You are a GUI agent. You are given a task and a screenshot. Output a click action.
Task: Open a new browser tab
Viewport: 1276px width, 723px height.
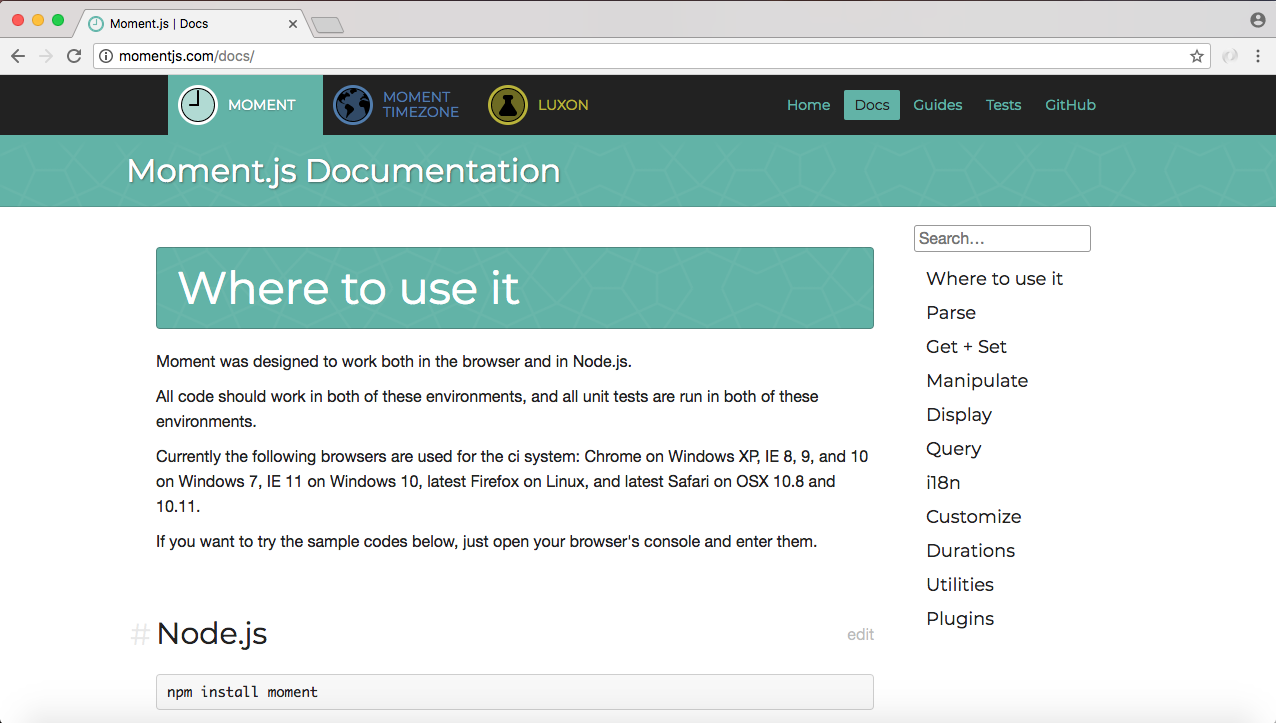(x=327, y=25)
